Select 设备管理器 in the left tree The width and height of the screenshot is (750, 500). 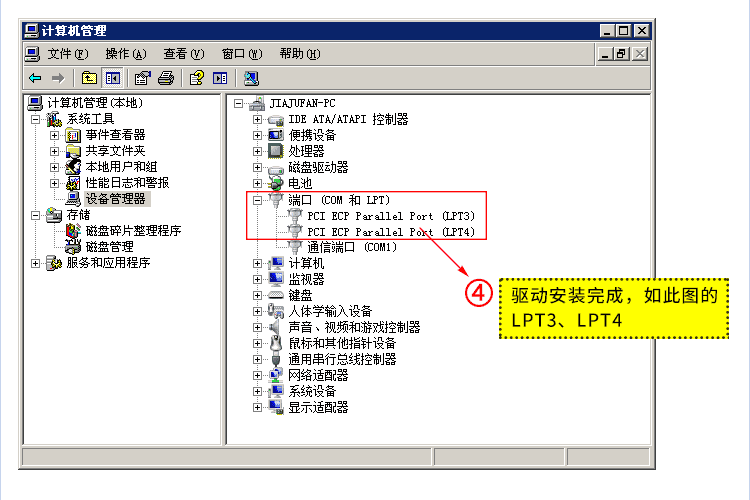click(115, 199)
